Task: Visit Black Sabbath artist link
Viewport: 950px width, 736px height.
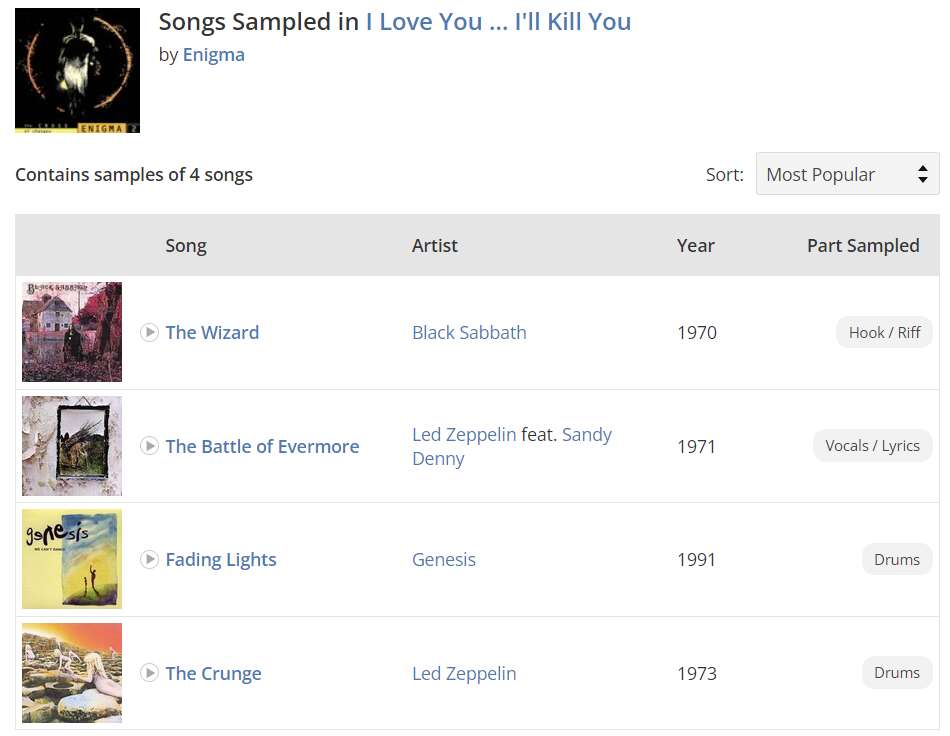Action: [x=469, y=332]
